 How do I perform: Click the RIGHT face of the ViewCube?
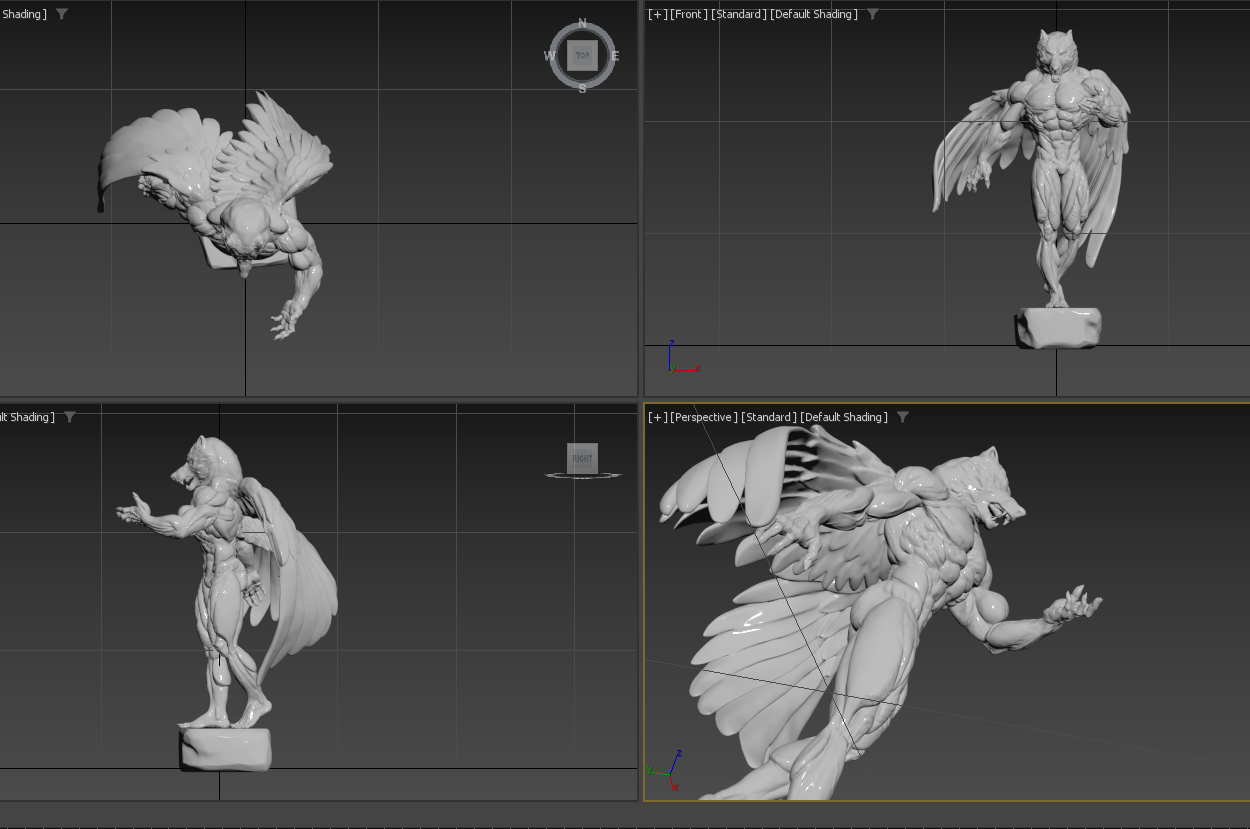pos(582,458)
